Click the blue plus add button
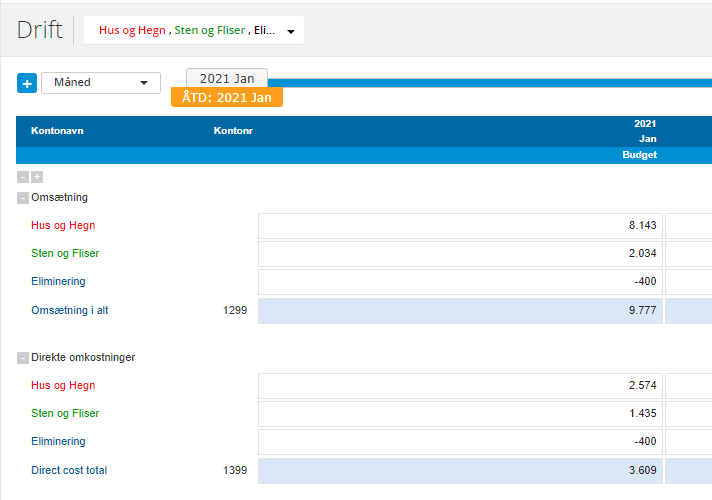The image size is (712, 500). [x=27, y=83]
